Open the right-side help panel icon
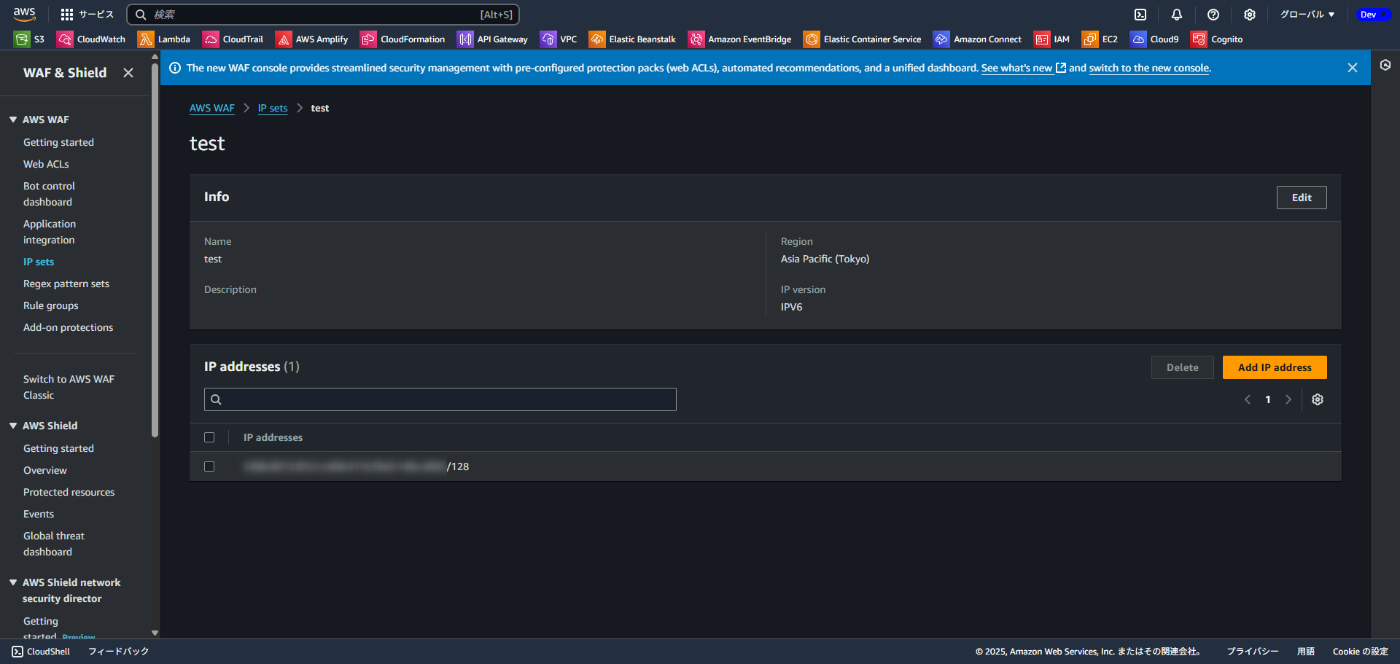The image size is (1400, 664). [x=1385, y=65]
